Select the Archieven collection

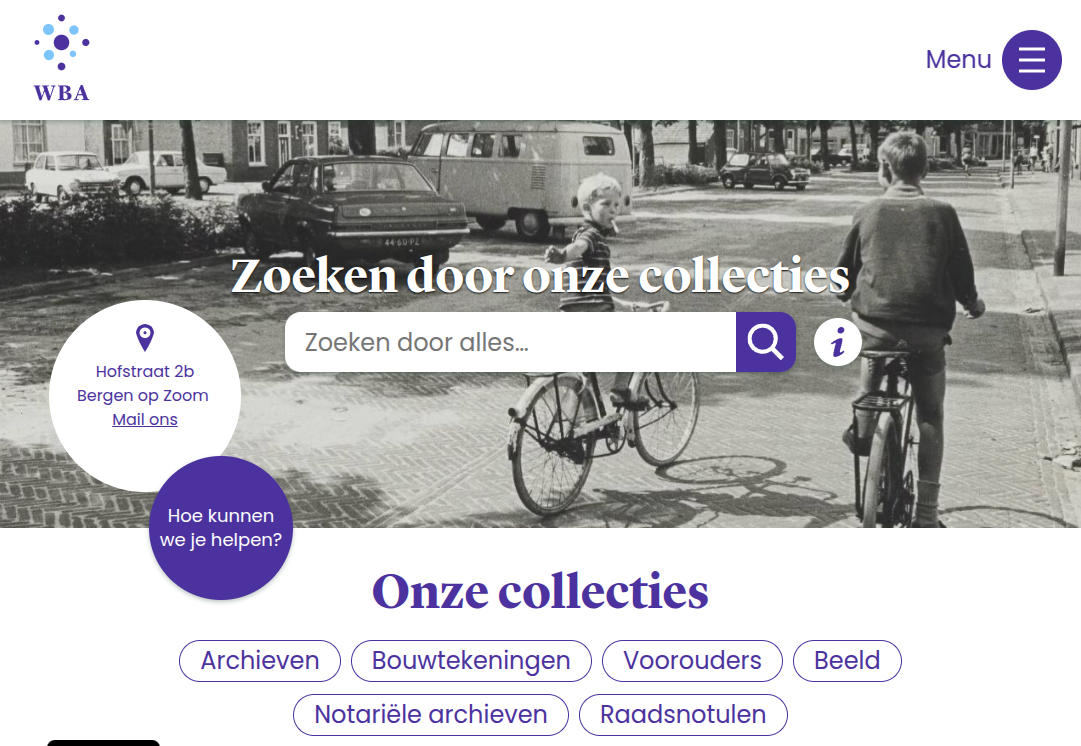click(x=260, y=661)
